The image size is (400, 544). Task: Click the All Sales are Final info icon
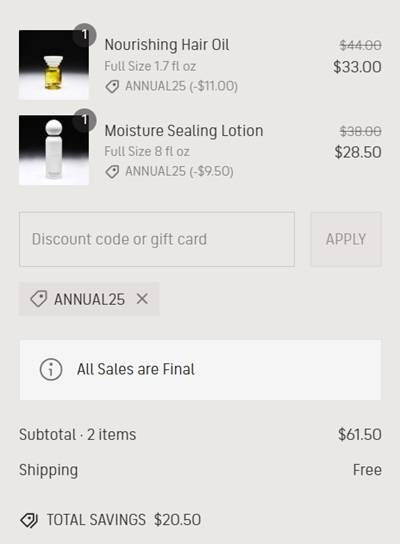pyautogui.click(x=51, y=369)
